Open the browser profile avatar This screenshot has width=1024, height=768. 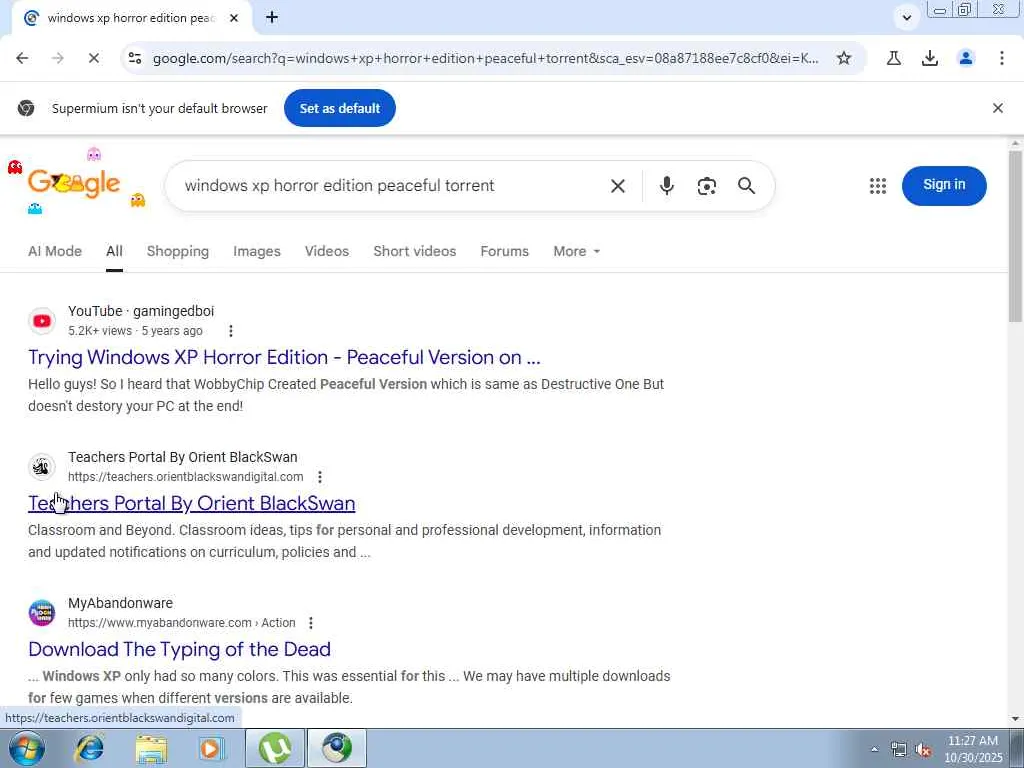(x=966, y=58)
